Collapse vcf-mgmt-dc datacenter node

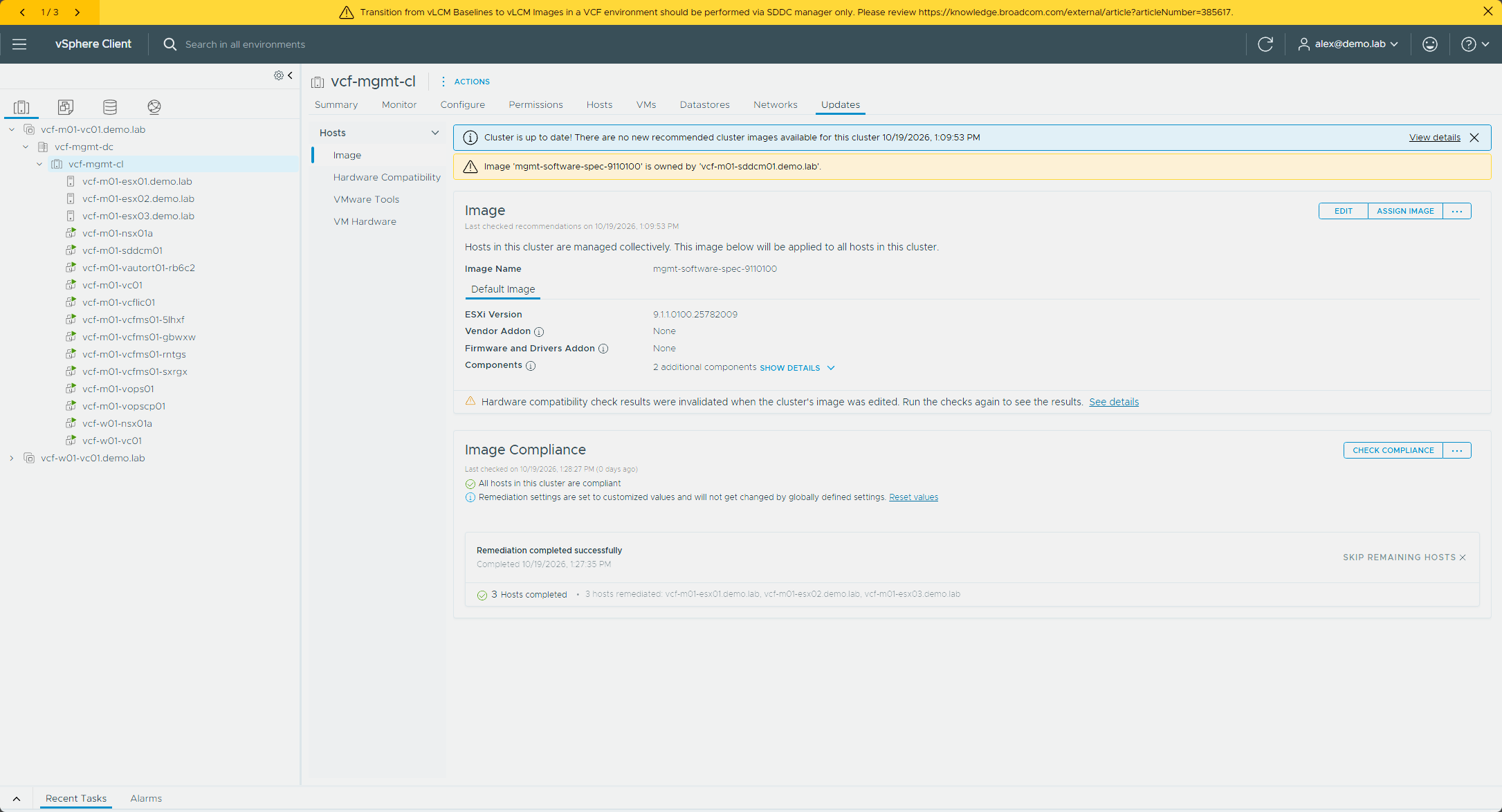tap(26, 147)
